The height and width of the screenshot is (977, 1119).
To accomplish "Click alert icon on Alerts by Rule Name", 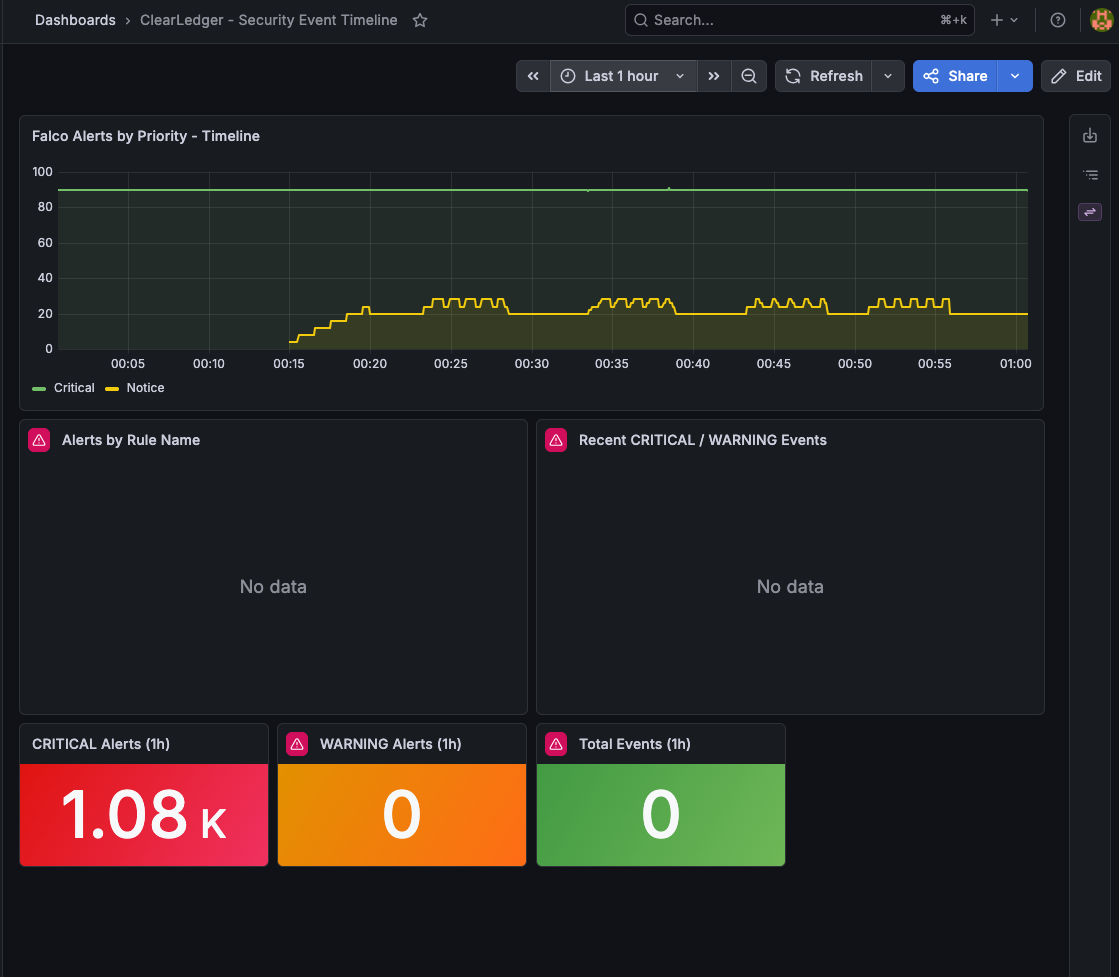I will coord(39,440).
